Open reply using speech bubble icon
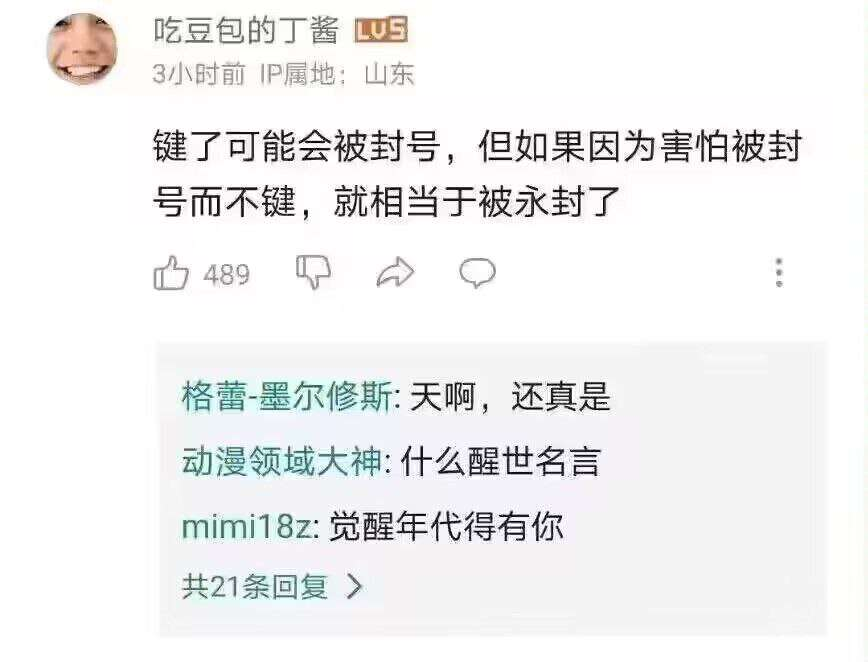The width and height of the screenshot is (868, 662). (x=477, y=273)
